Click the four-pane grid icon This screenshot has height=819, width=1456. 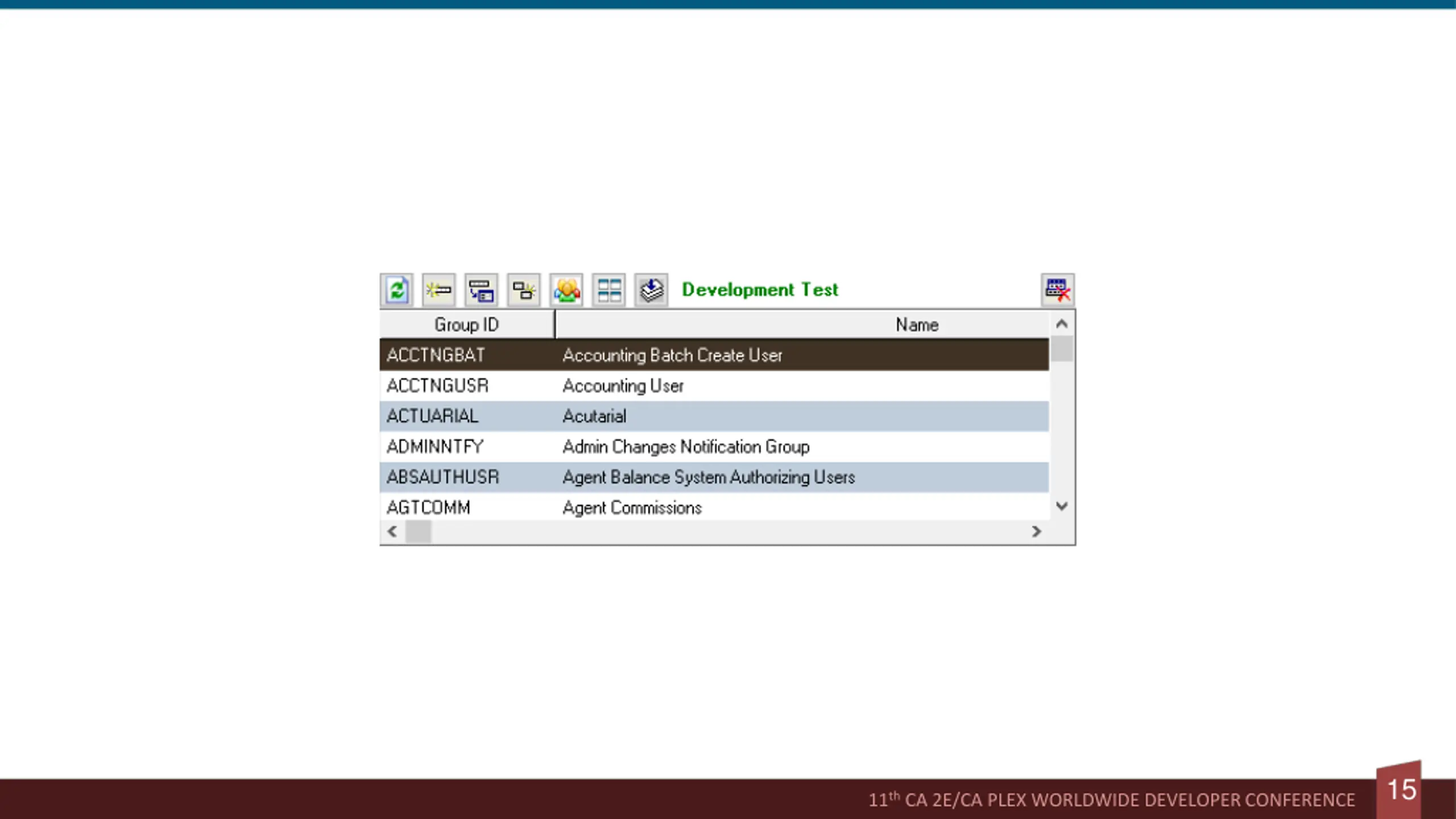pyautogui.click(x=609, y=290)
